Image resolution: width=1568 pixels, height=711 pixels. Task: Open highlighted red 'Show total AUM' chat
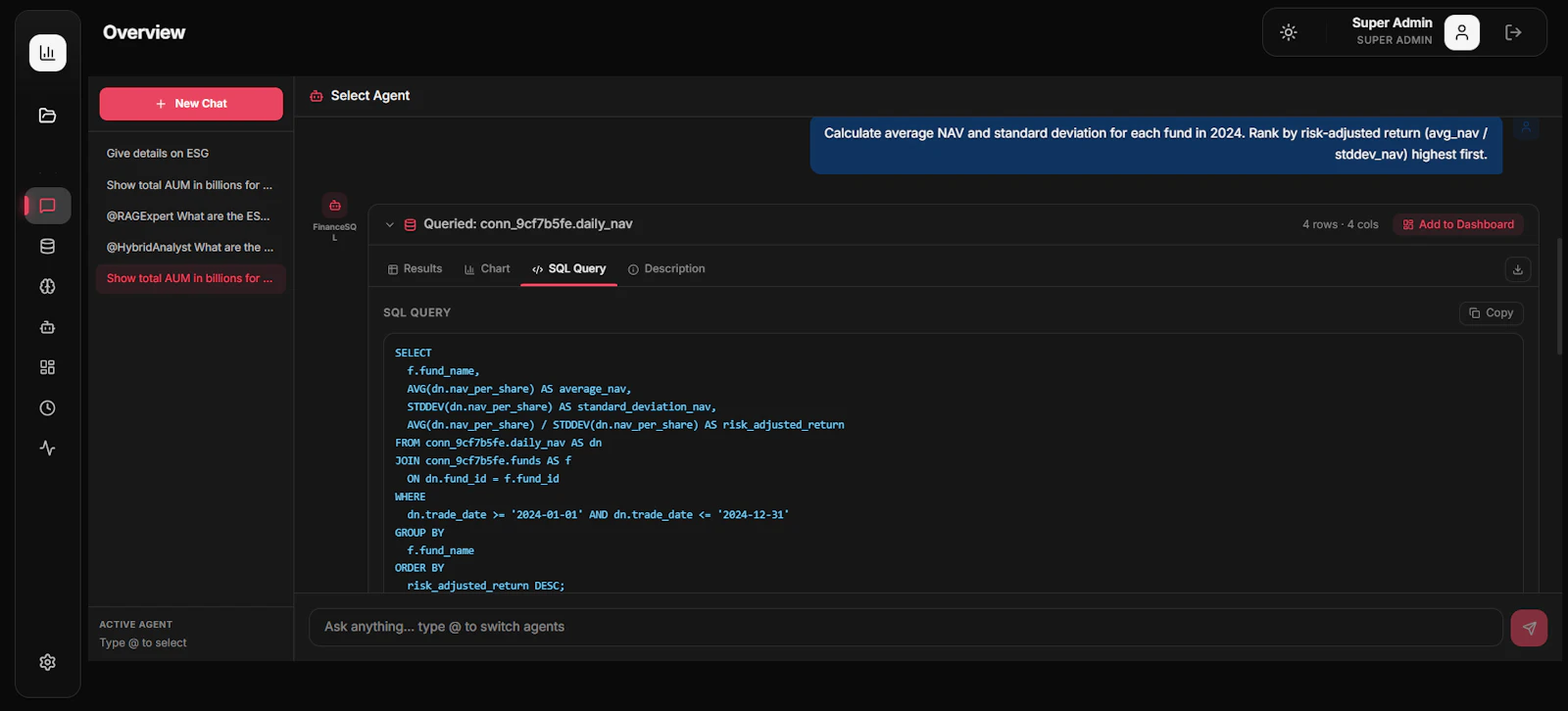pyautogui.click(x=191, y=279)
